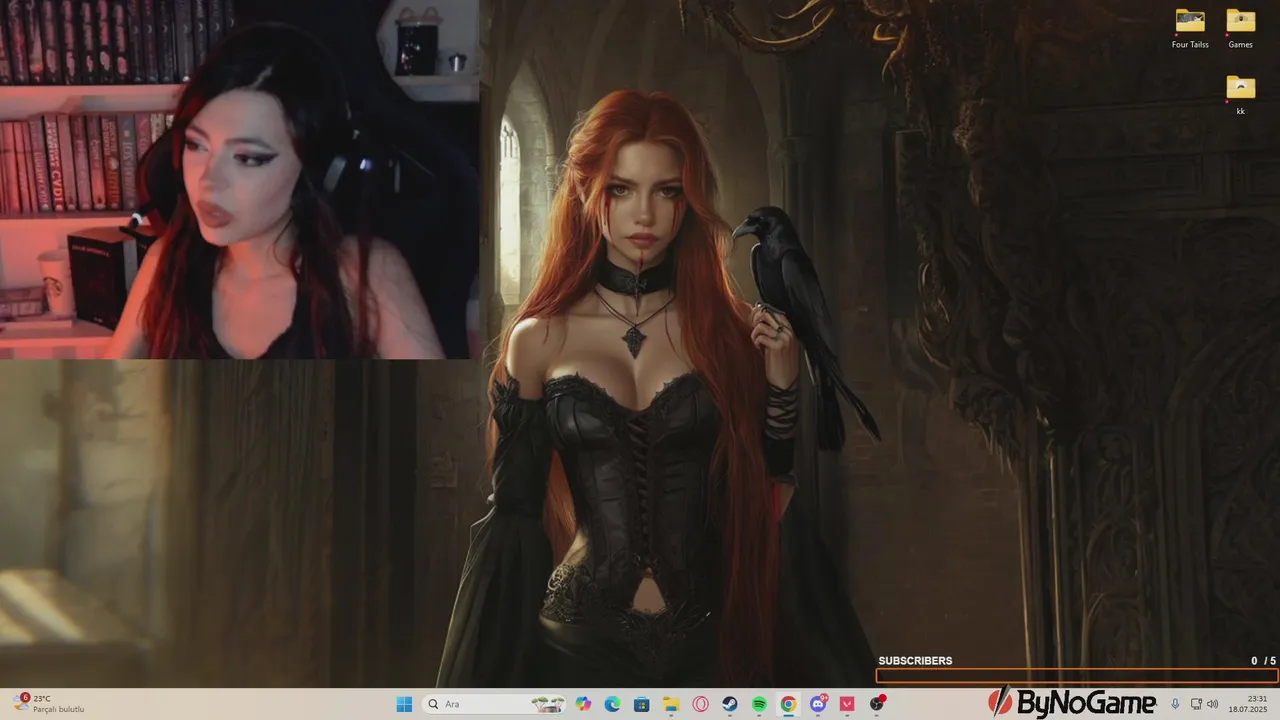Open Spotify from the taskbar
Screen dimensions: 1280x720
pyautogui.click(x=759, y=704)
